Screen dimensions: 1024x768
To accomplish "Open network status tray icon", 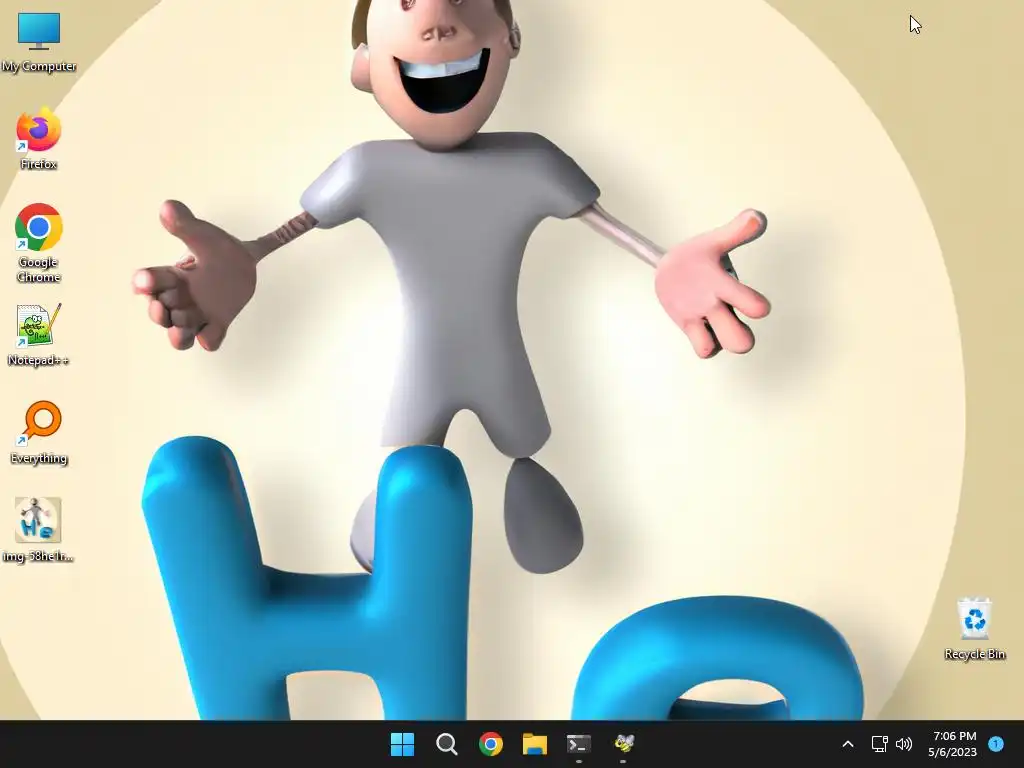I will [880, 744].
